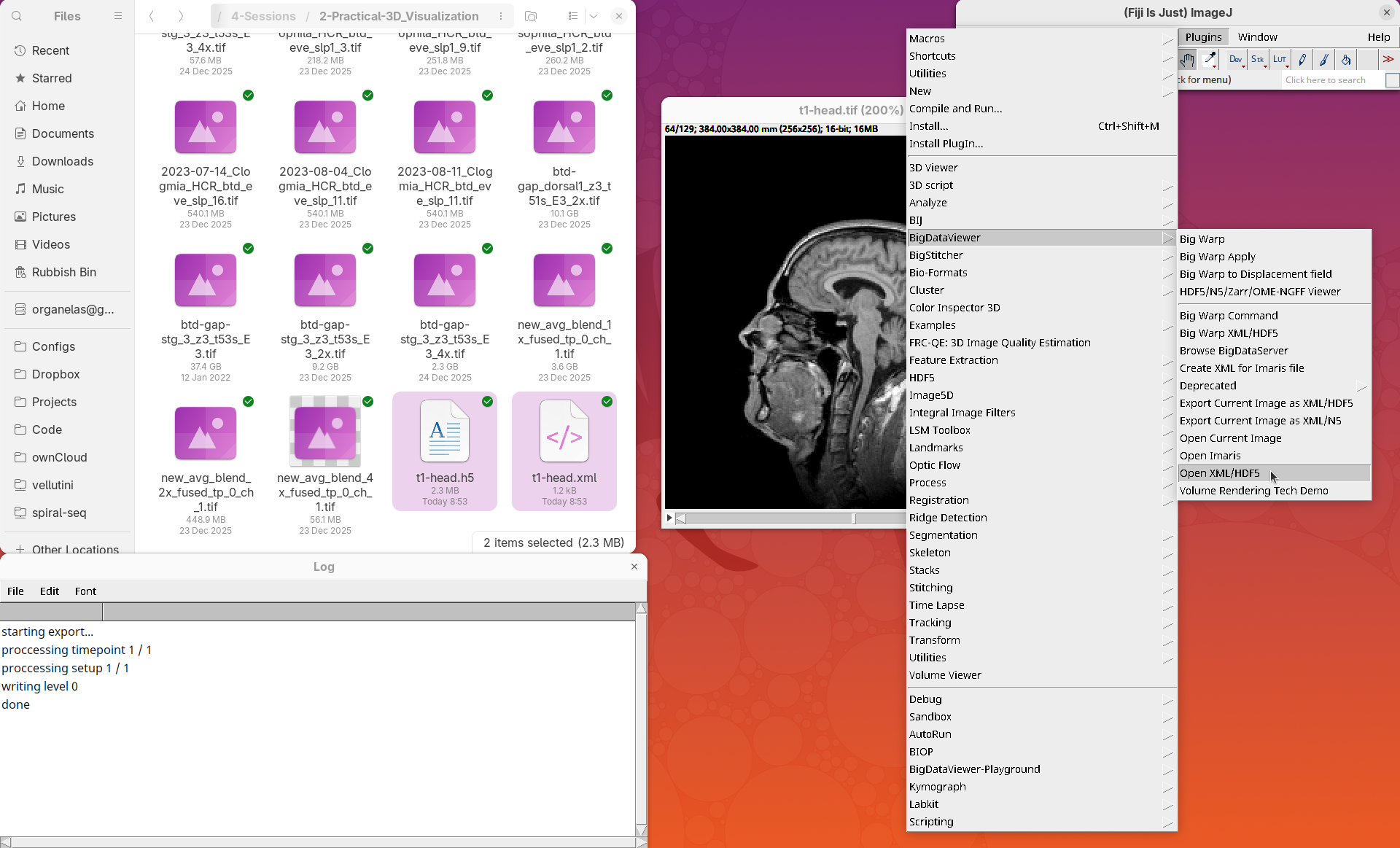Switch Files to list view
The width and height of the screenshot is (1400, 848).
573,16
